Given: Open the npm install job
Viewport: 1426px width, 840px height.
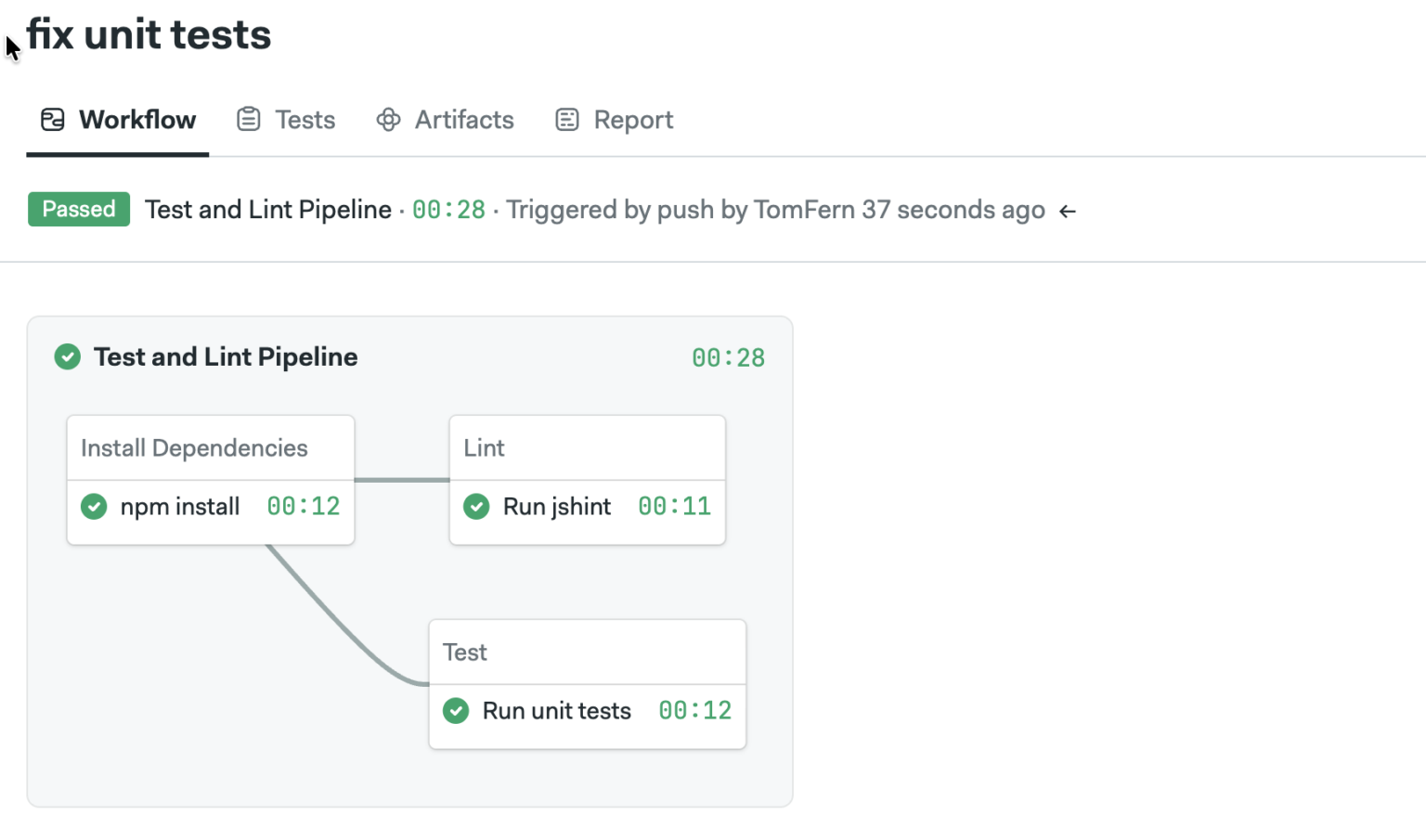Looking at the screenshot, I should 180,507.
